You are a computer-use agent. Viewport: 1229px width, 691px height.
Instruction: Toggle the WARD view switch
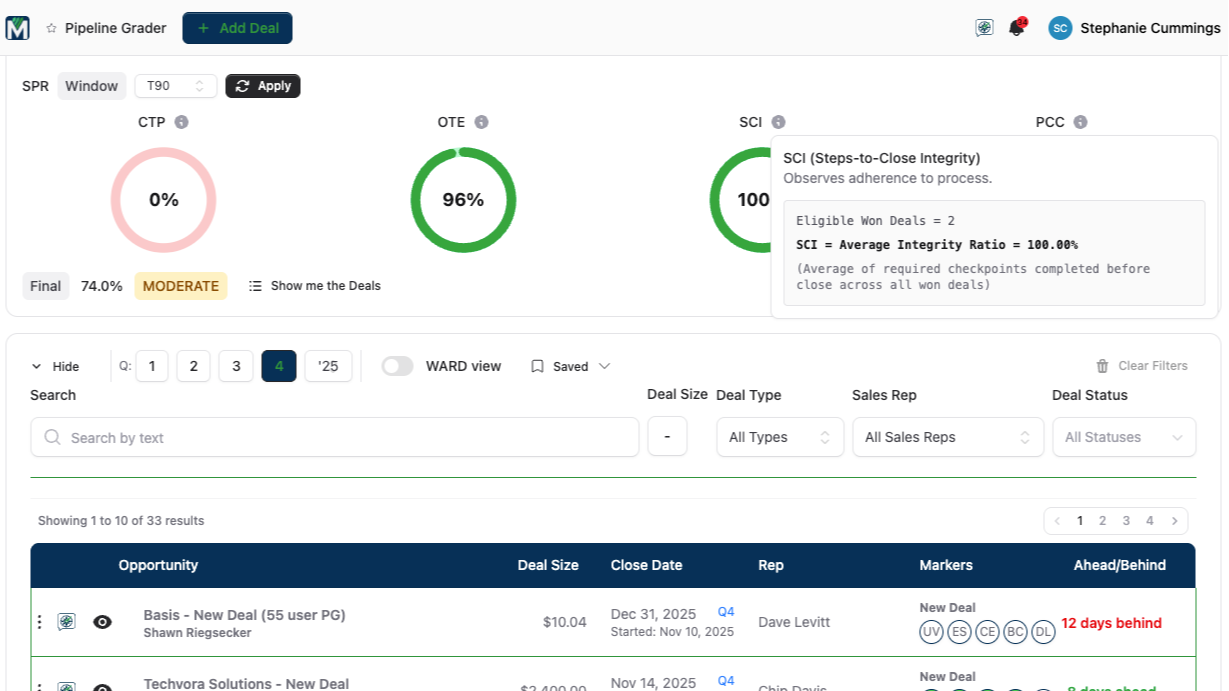coord(397,366)
